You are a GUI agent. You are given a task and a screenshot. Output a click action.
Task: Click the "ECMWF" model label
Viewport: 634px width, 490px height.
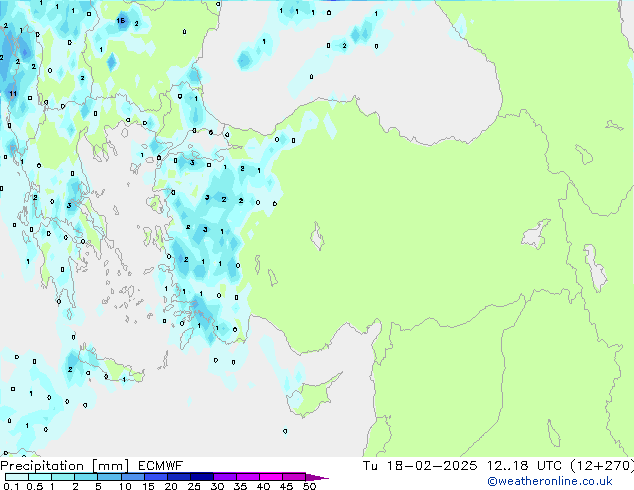pos(161,466)
